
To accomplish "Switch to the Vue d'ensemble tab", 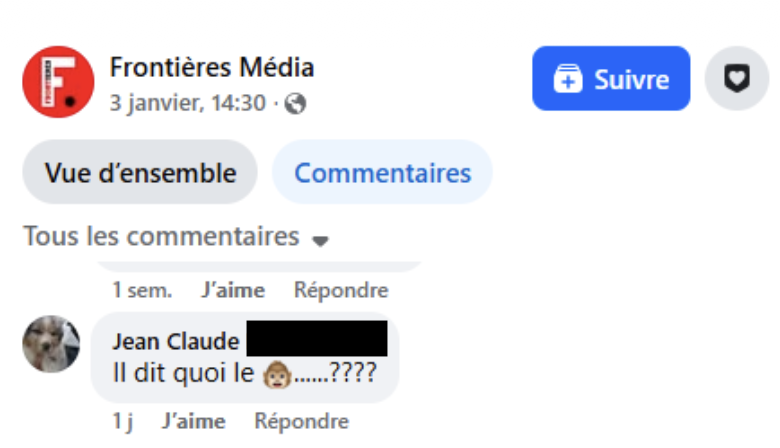I will click(140, 173).
